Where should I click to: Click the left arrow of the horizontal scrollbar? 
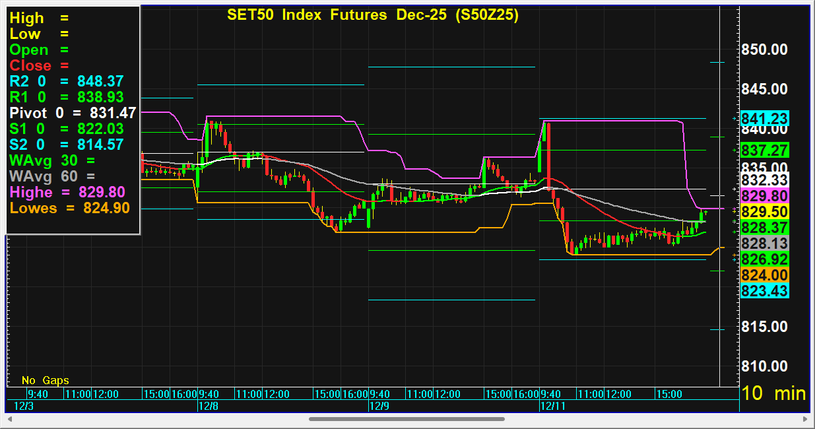8,419
